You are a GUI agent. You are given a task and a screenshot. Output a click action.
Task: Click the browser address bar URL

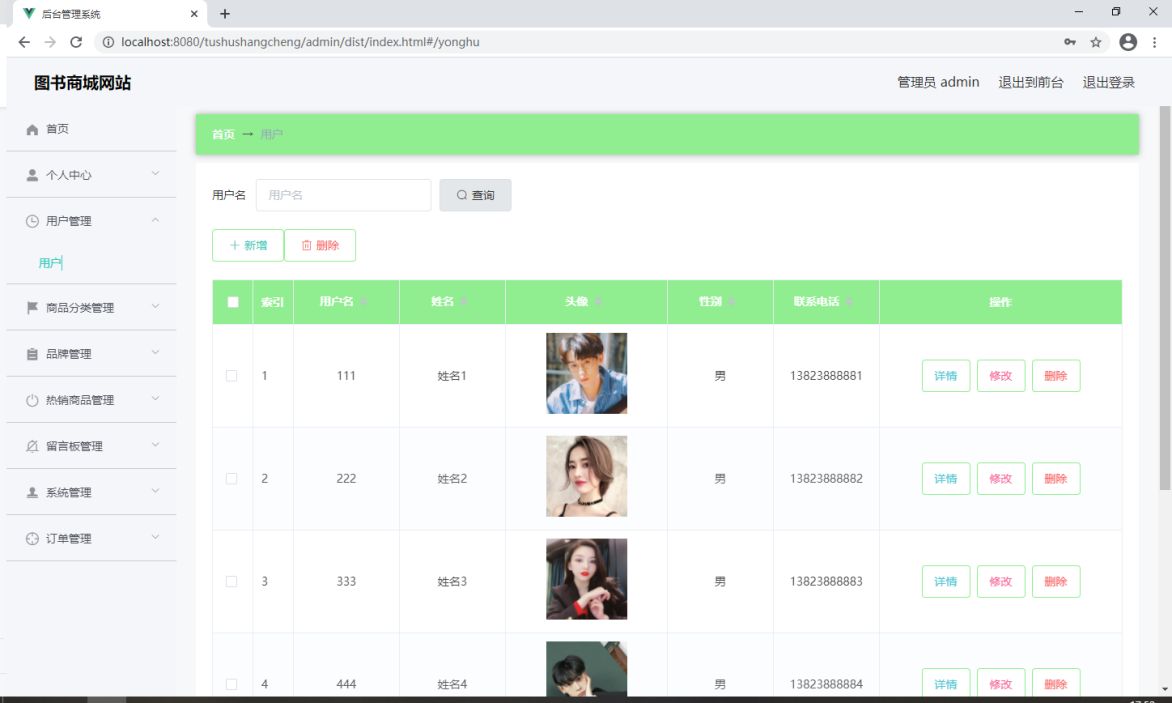(300, 42)
